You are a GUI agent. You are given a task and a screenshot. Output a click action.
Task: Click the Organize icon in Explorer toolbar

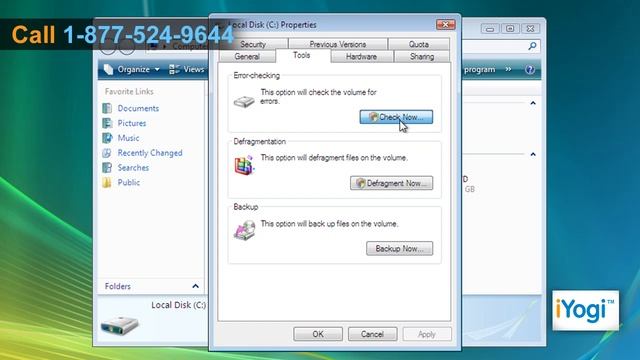(109, 69)
